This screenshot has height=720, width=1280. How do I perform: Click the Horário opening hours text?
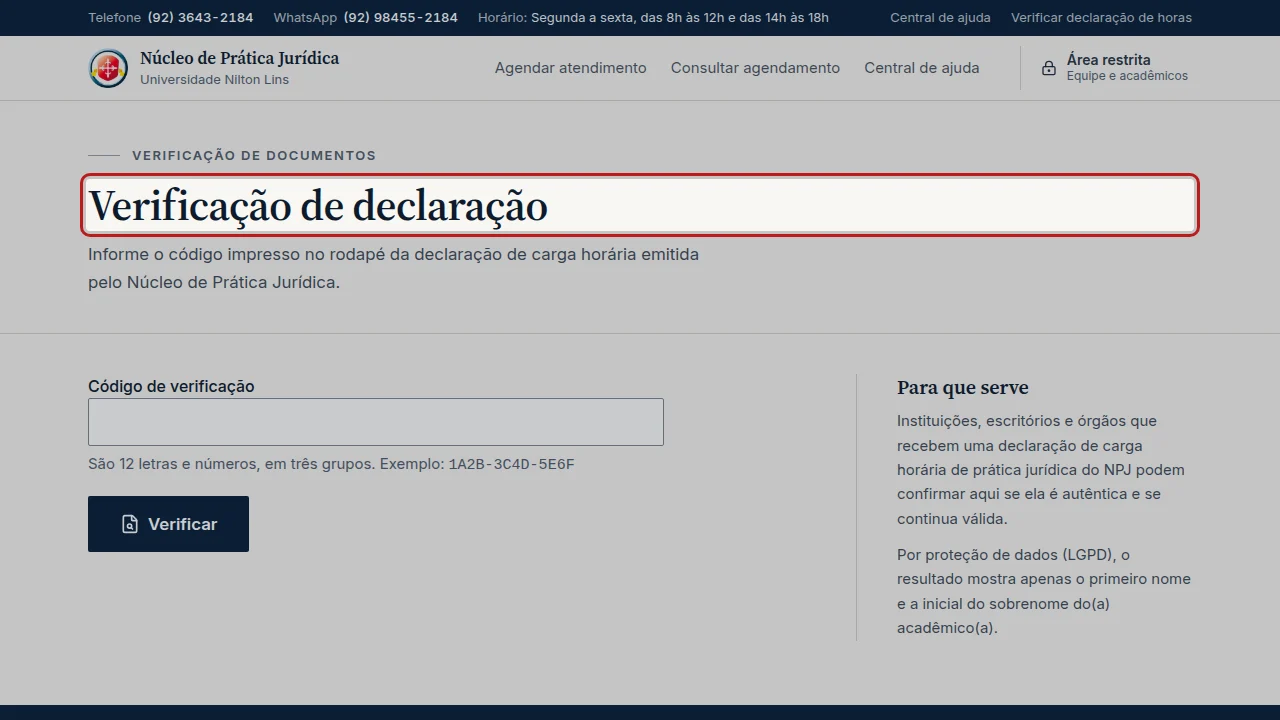(x=653, y=18)
